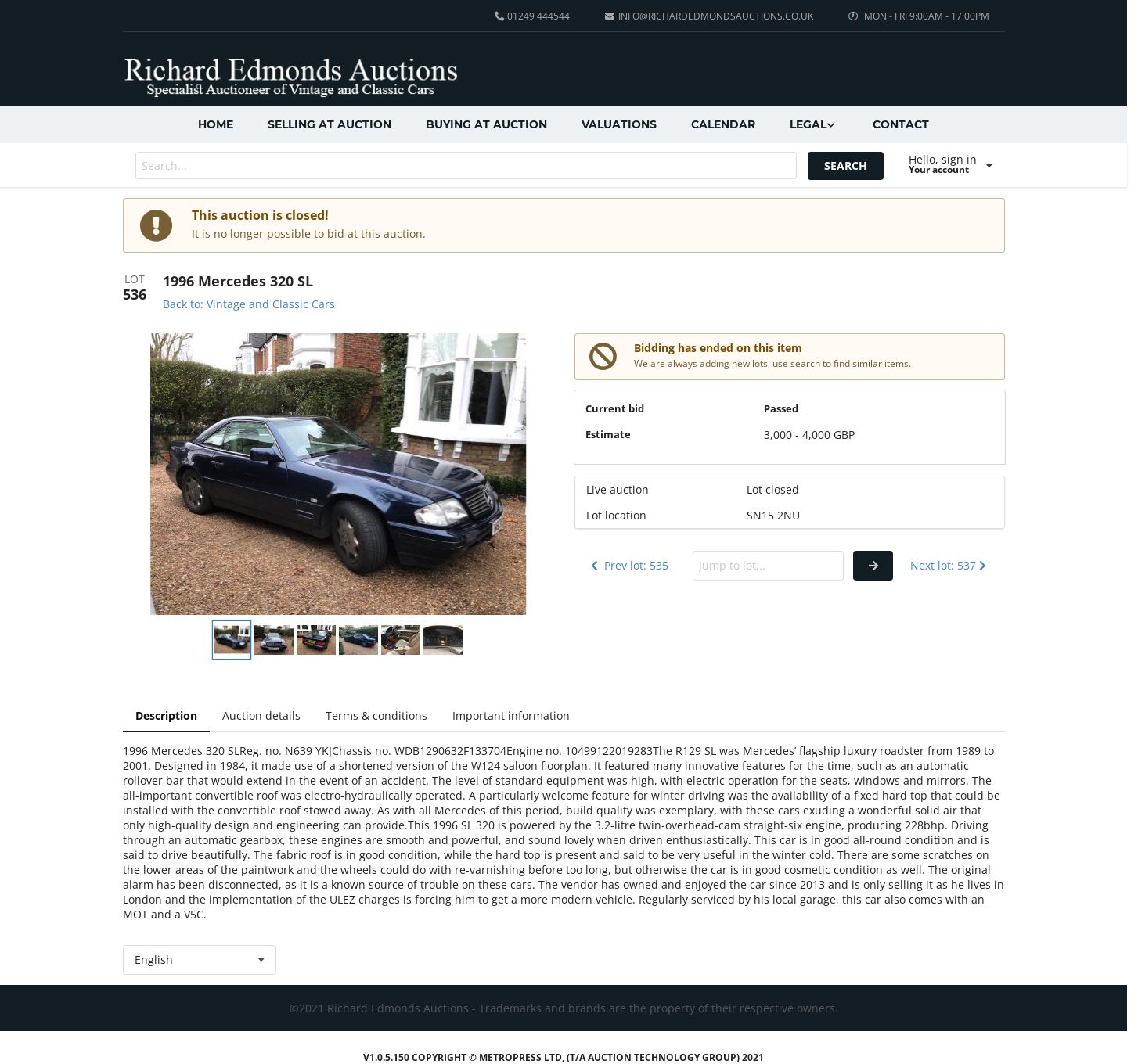The height and width of the screenshot is (1064, 1138).
Task: Open the Your account dropdown
Action: pos(950,164)
